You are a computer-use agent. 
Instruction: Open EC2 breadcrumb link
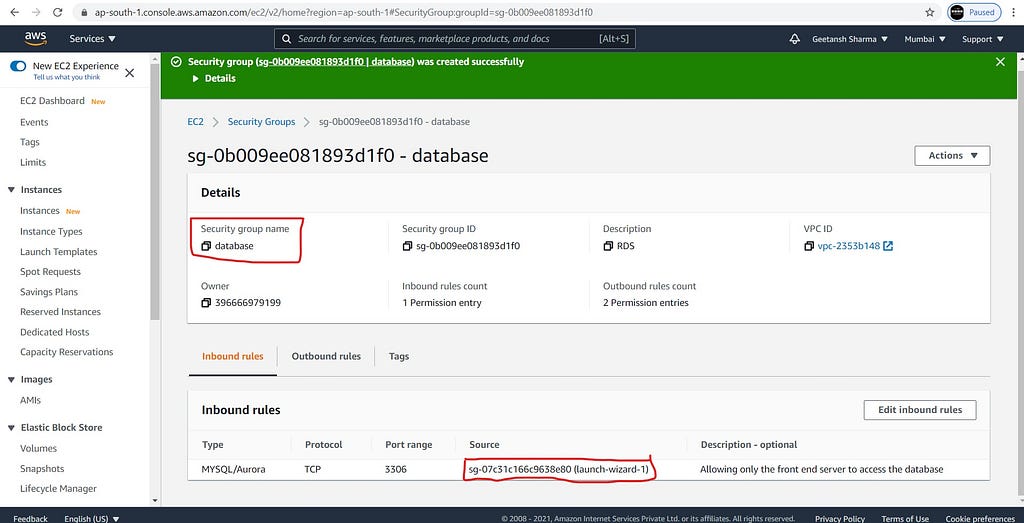(195, 122)
